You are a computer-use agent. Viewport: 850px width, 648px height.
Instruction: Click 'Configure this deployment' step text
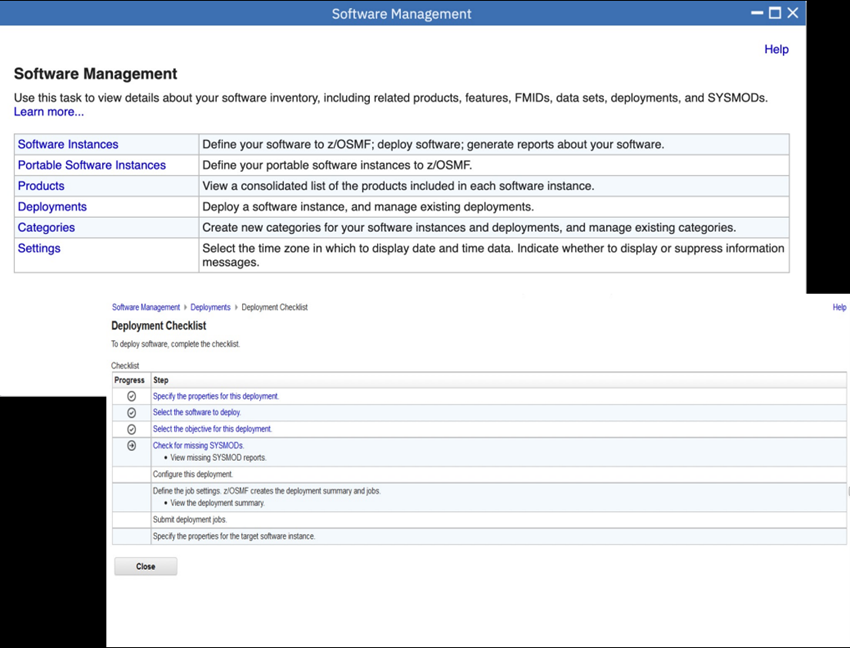193,474
